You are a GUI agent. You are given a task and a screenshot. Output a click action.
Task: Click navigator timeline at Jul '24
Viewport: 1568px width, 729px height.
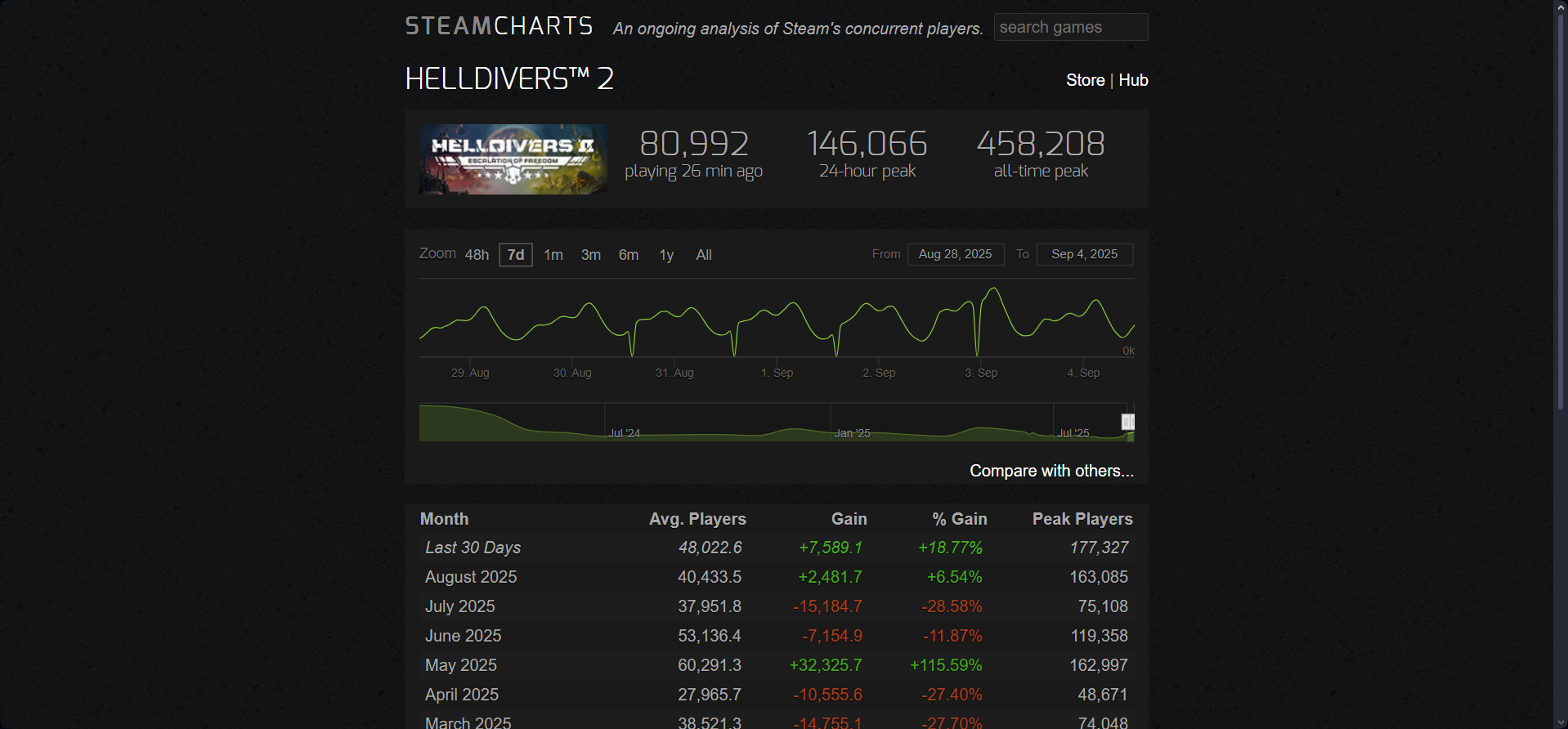(x=624, y=433)
